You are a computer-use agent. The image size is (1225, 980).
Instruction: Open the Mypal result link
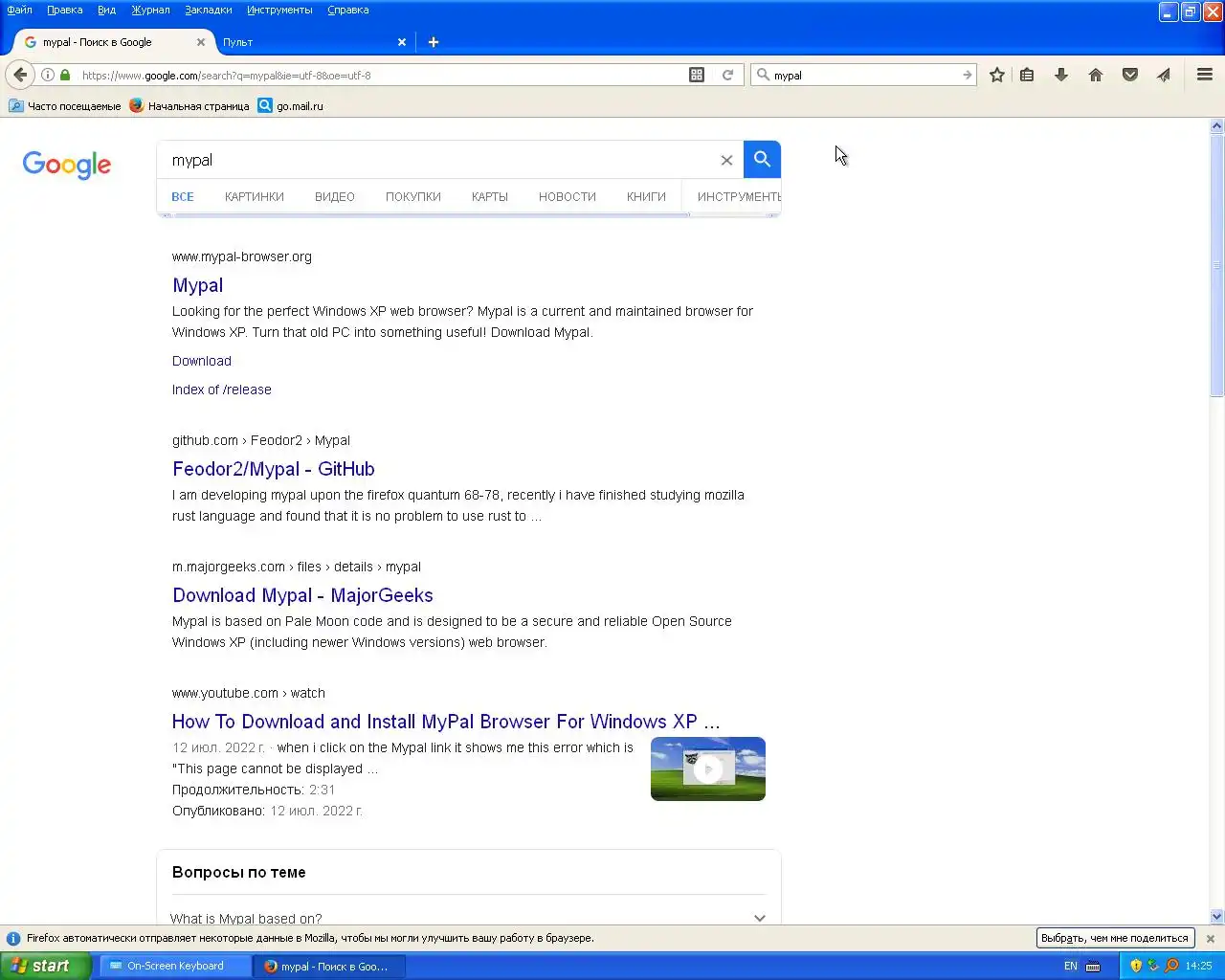coord(198,285)
